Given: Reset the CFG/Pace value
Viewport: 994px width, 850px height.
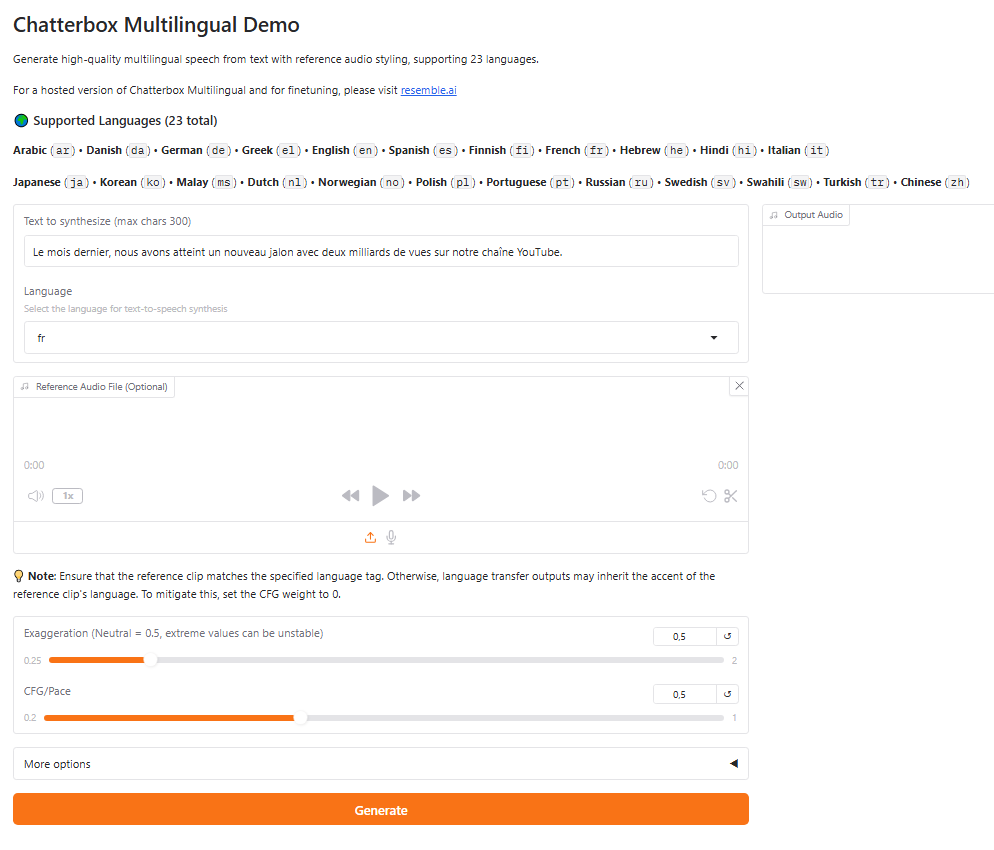Looking at the screenshot, I should coord(727,694).
